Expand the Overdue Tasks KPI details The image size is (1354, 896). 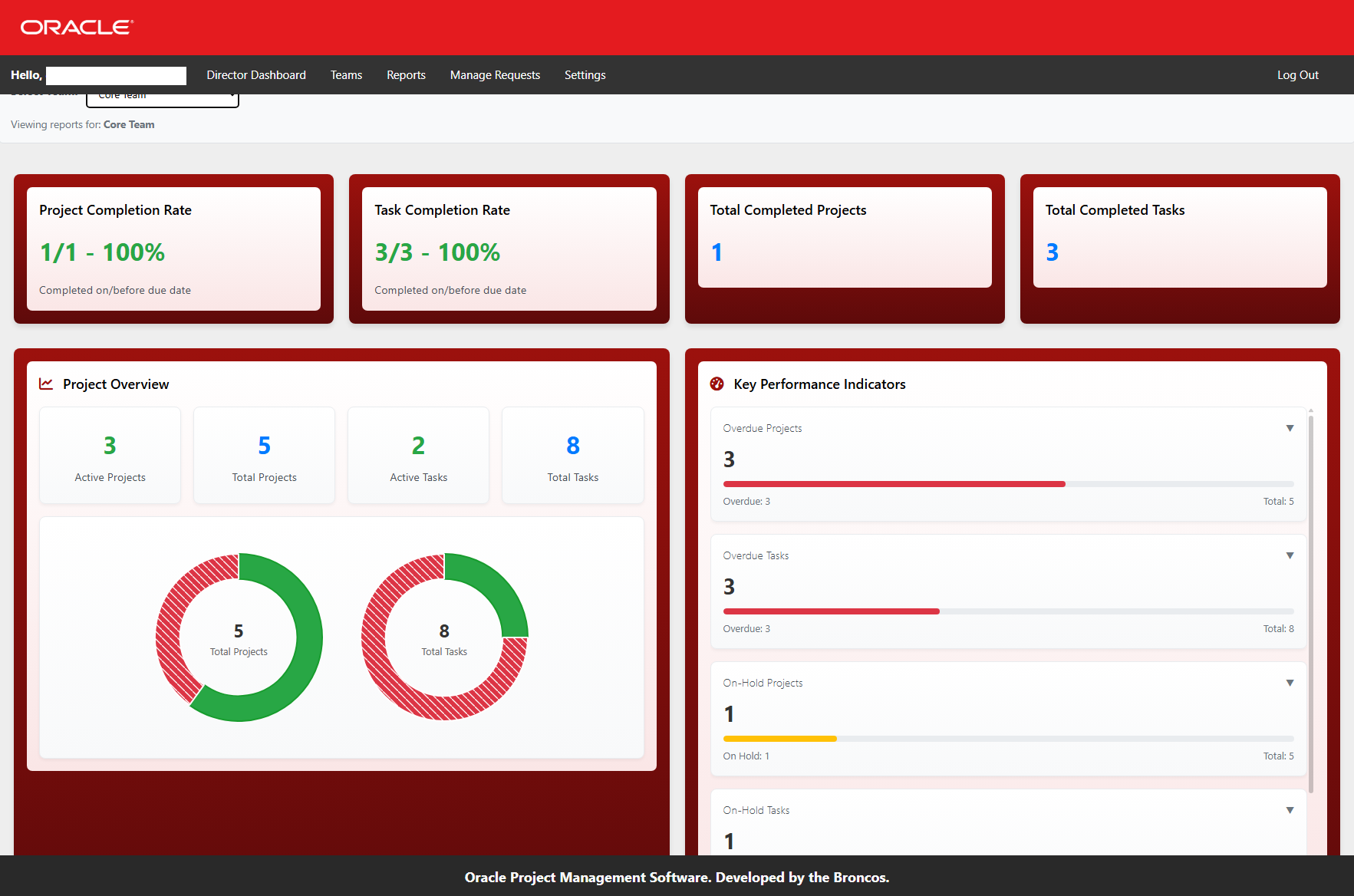click(1290, 555)
